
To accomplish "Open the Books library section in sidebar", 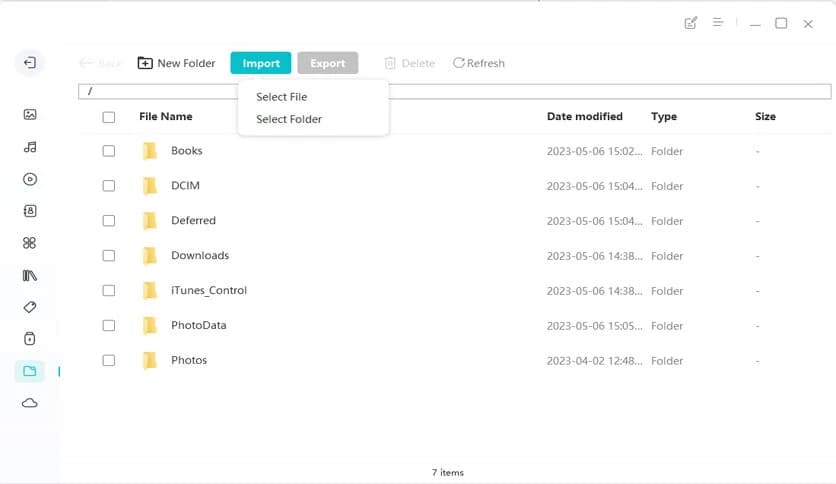I will tap(30, 275).
